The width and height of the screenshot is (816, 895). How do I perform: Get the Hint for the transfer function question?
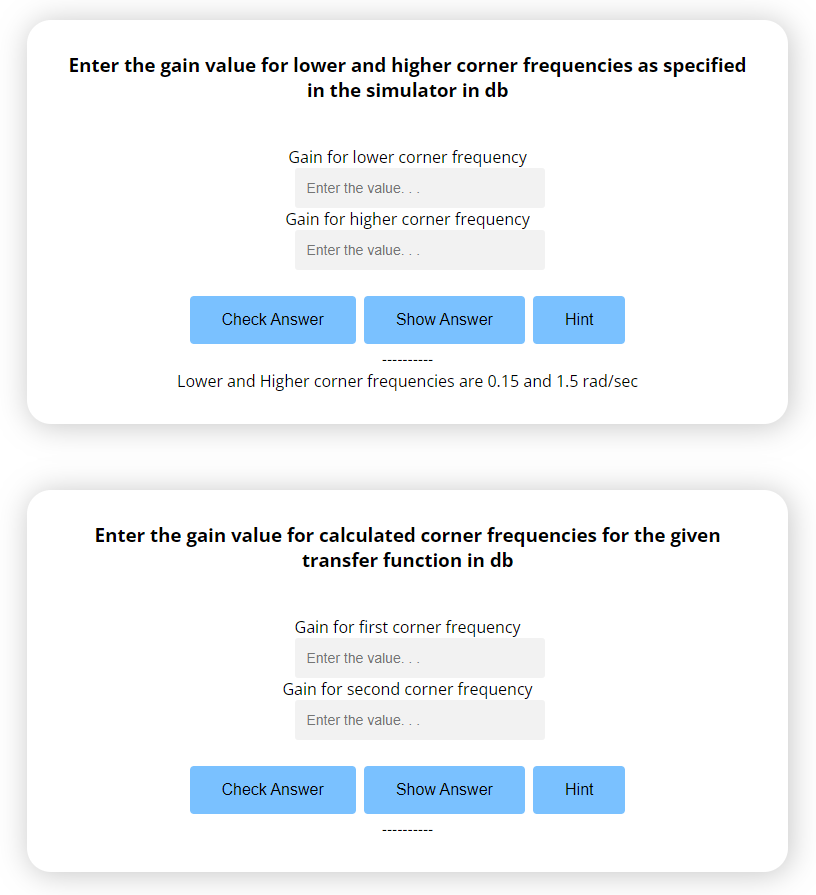pos(578,790)
